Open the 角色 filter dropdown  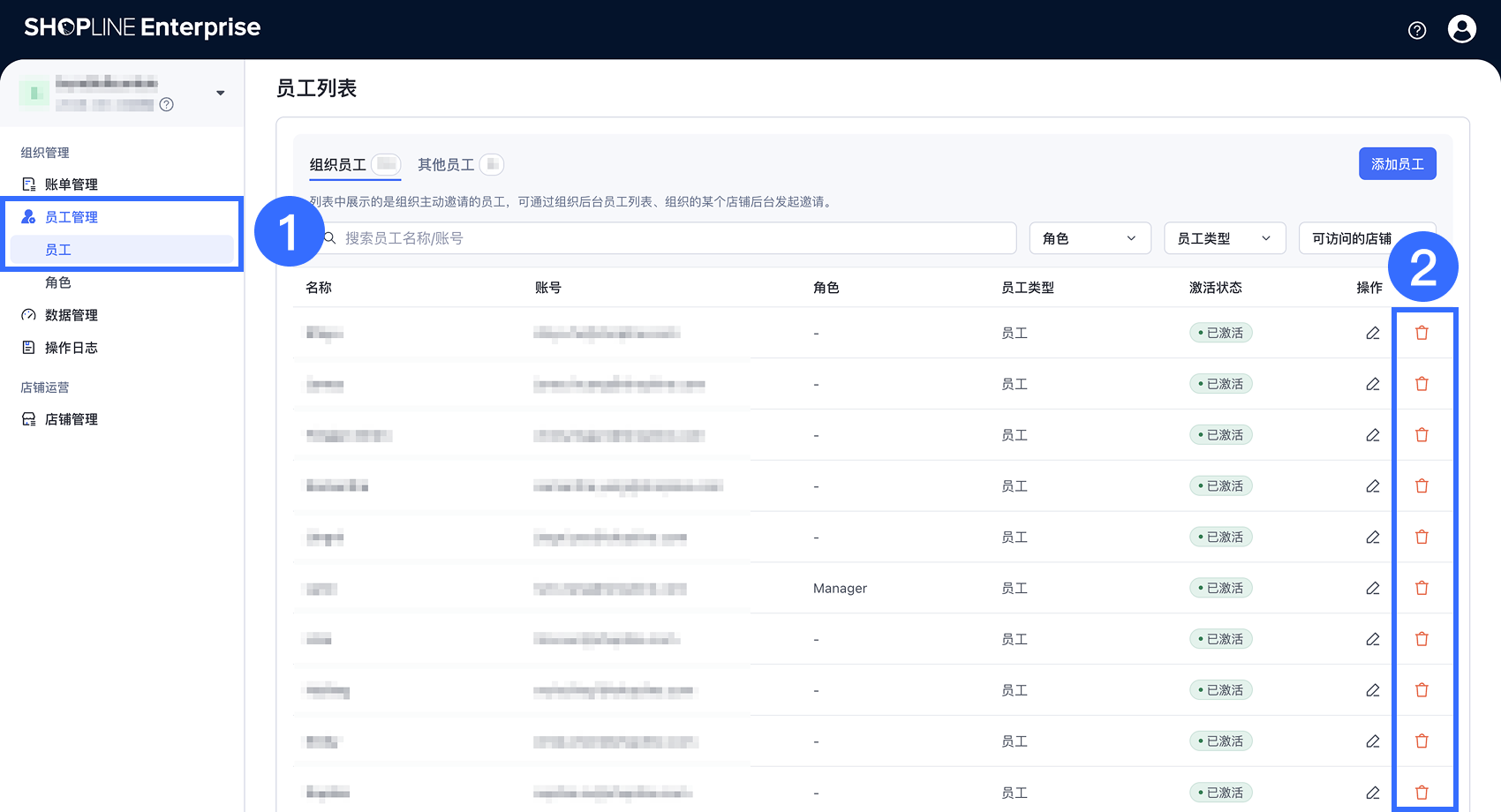1090,238
